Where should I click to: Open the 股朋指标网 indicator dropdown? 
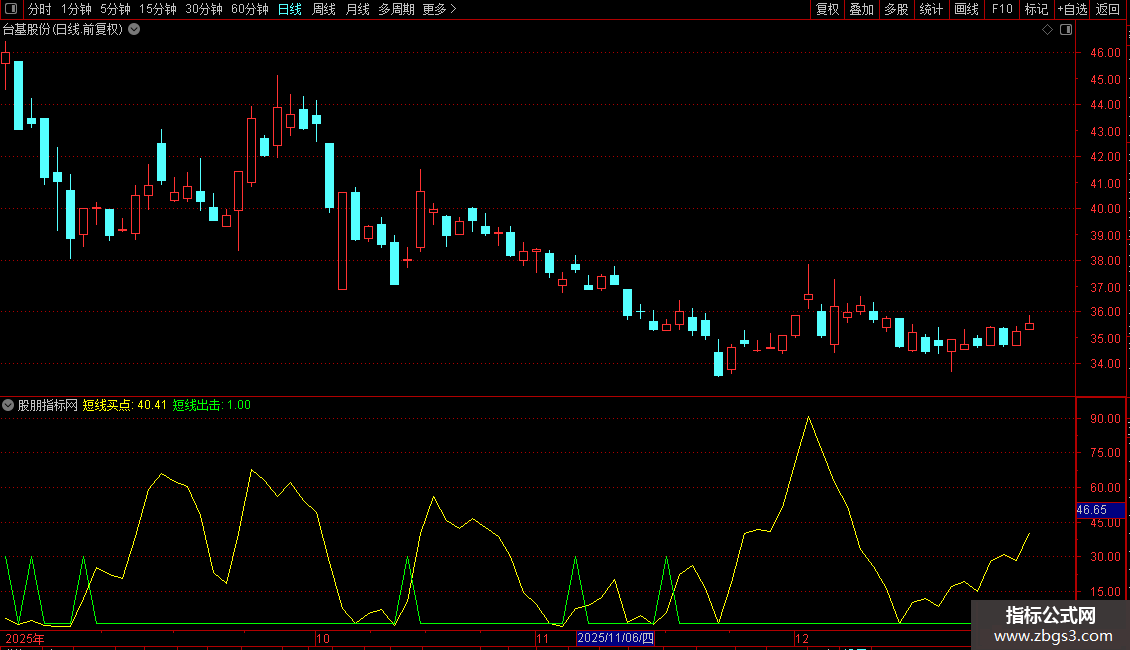[x=8, y=405]
